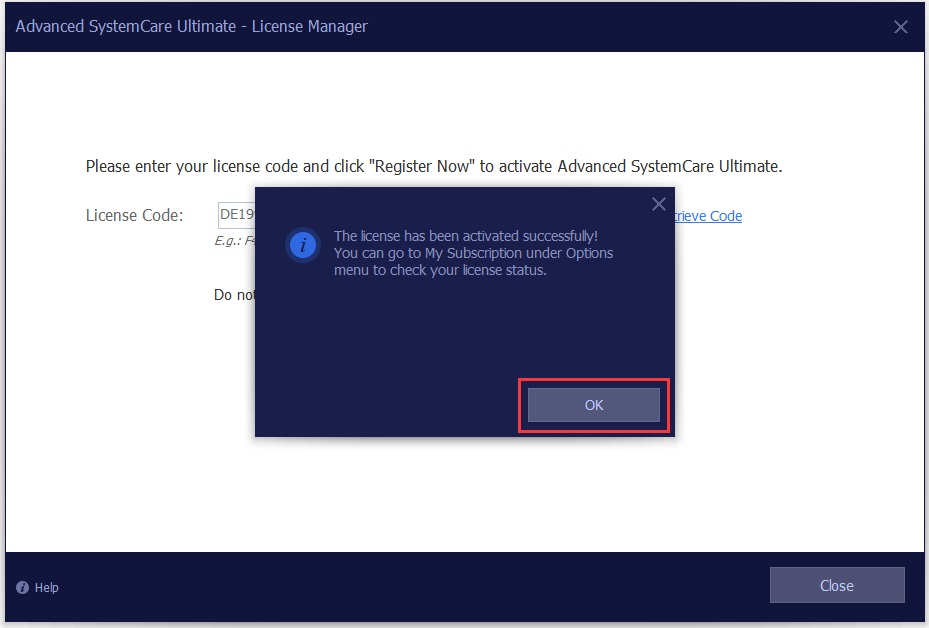Click the 'Please enter your license code' instruction text
Screen dimensions: 929x628
pos(434,166)
